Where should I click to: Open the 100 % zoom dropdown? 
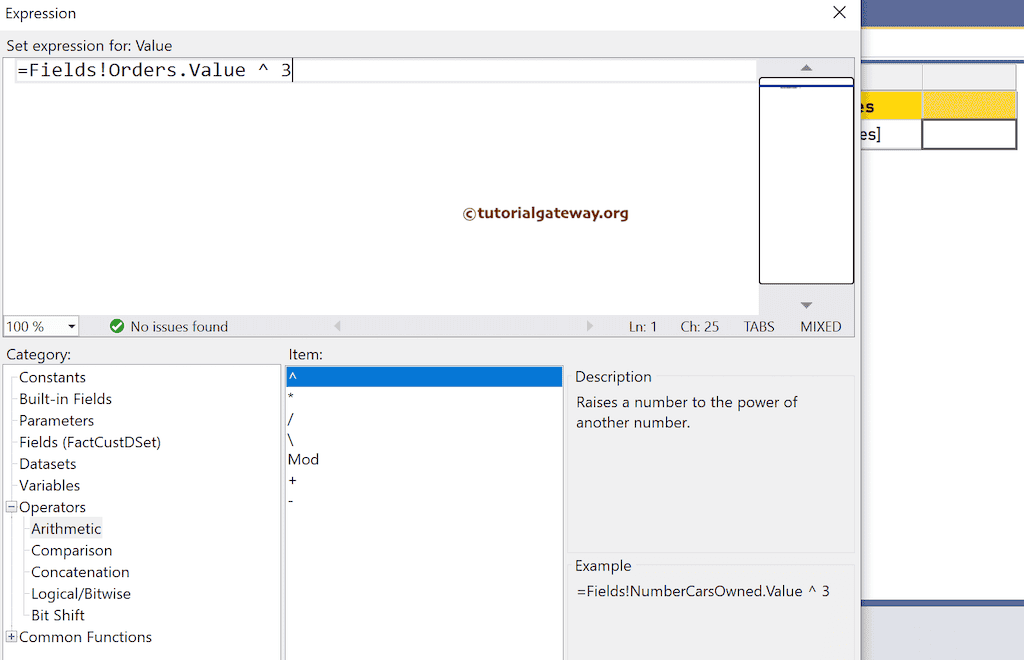tap(71, 326)
